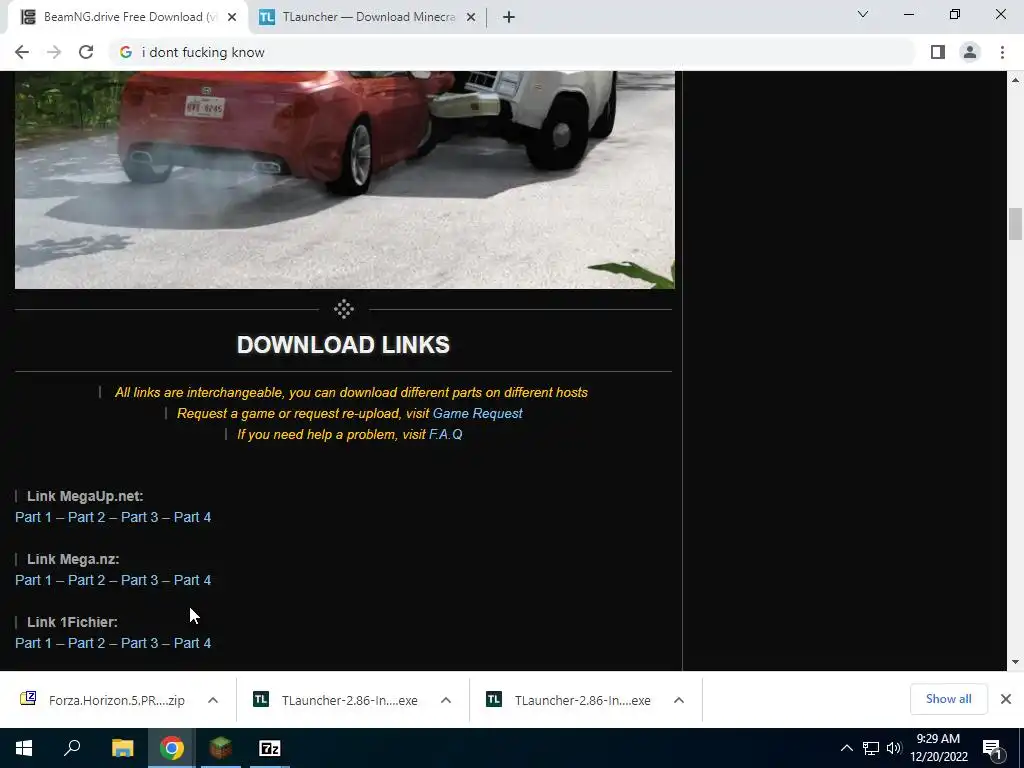1024x768 pixels.
Task: Open the notification center icon
Action: coord(993,749)
